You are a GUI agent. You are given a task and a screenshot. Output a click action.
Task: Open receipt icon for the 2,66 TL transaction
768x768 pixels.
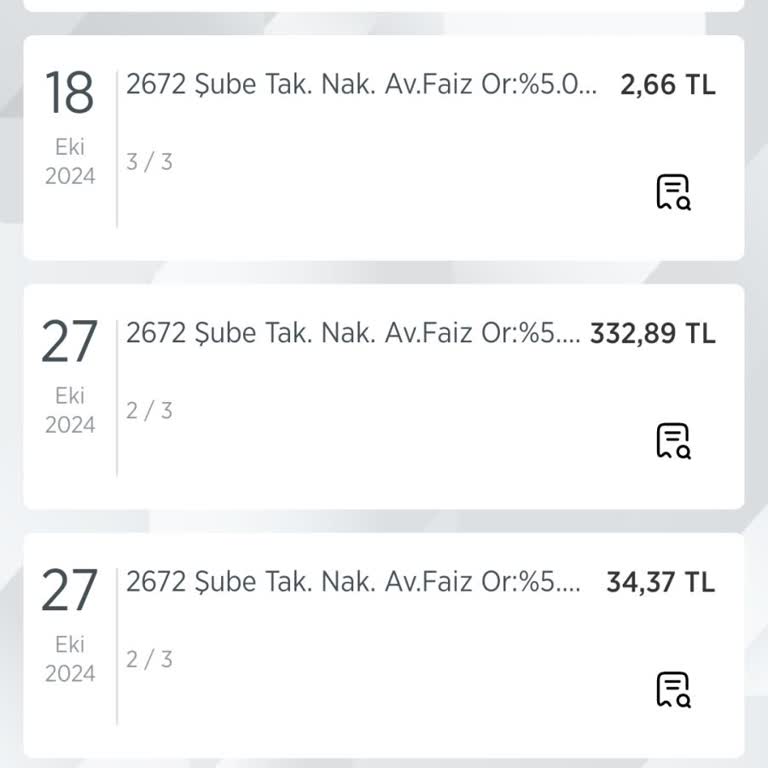[673, 192]
